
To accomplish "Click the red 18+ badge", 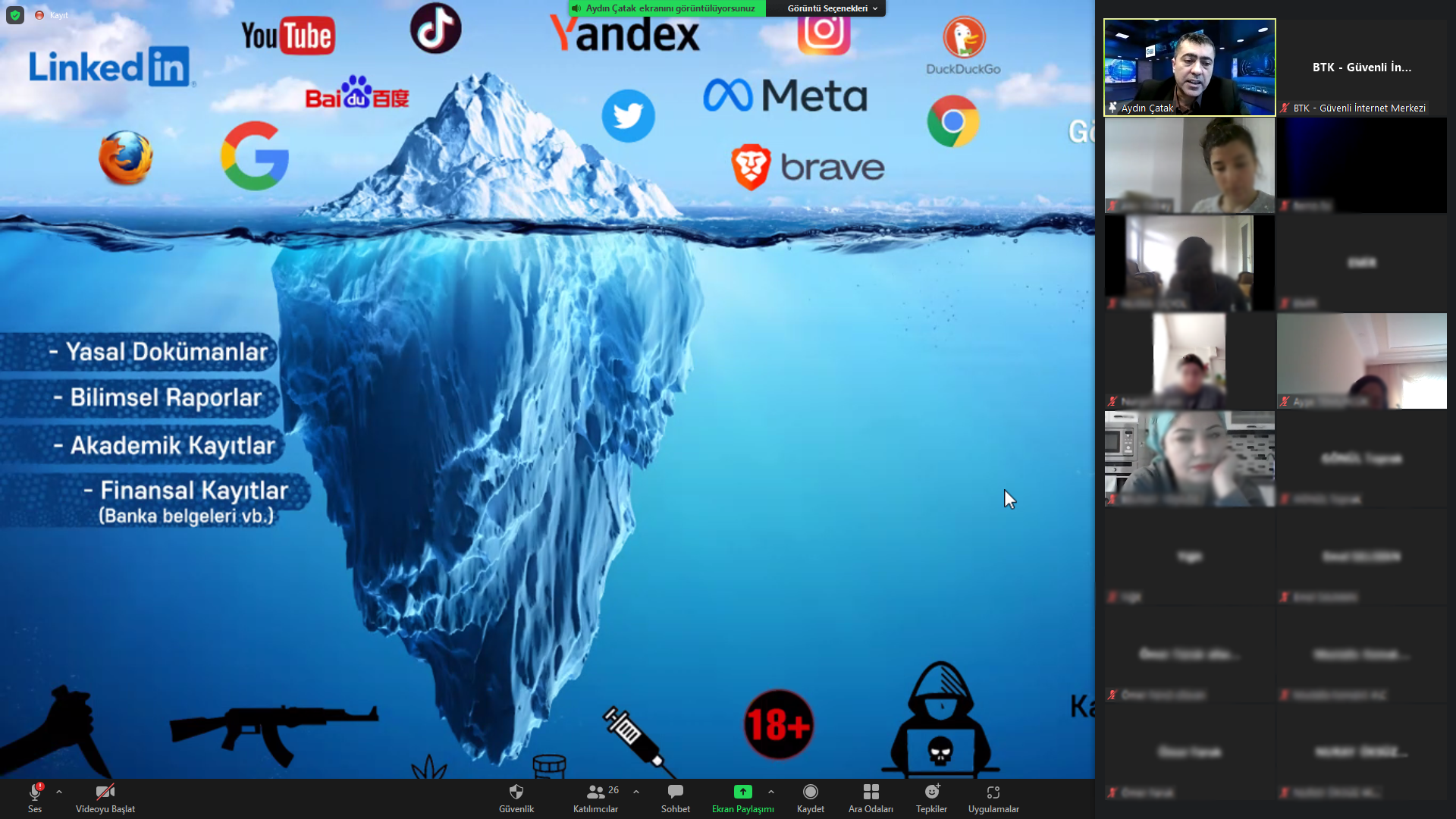I will (x=778, y=724).
